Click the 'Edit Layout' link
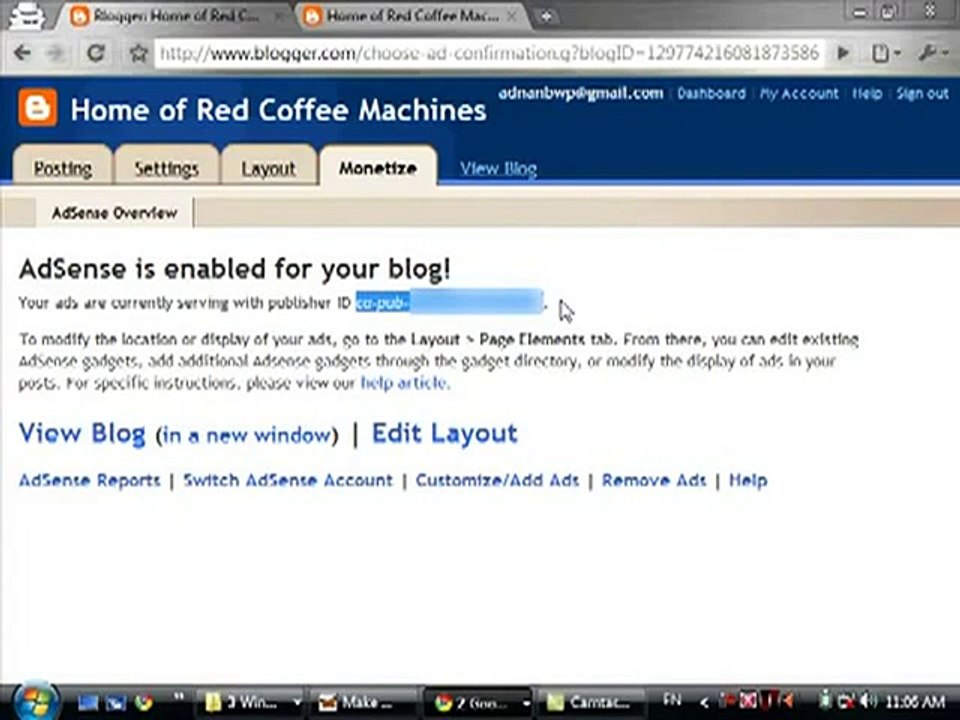Viewport: 960px width, 720px height. pos(444,433)
